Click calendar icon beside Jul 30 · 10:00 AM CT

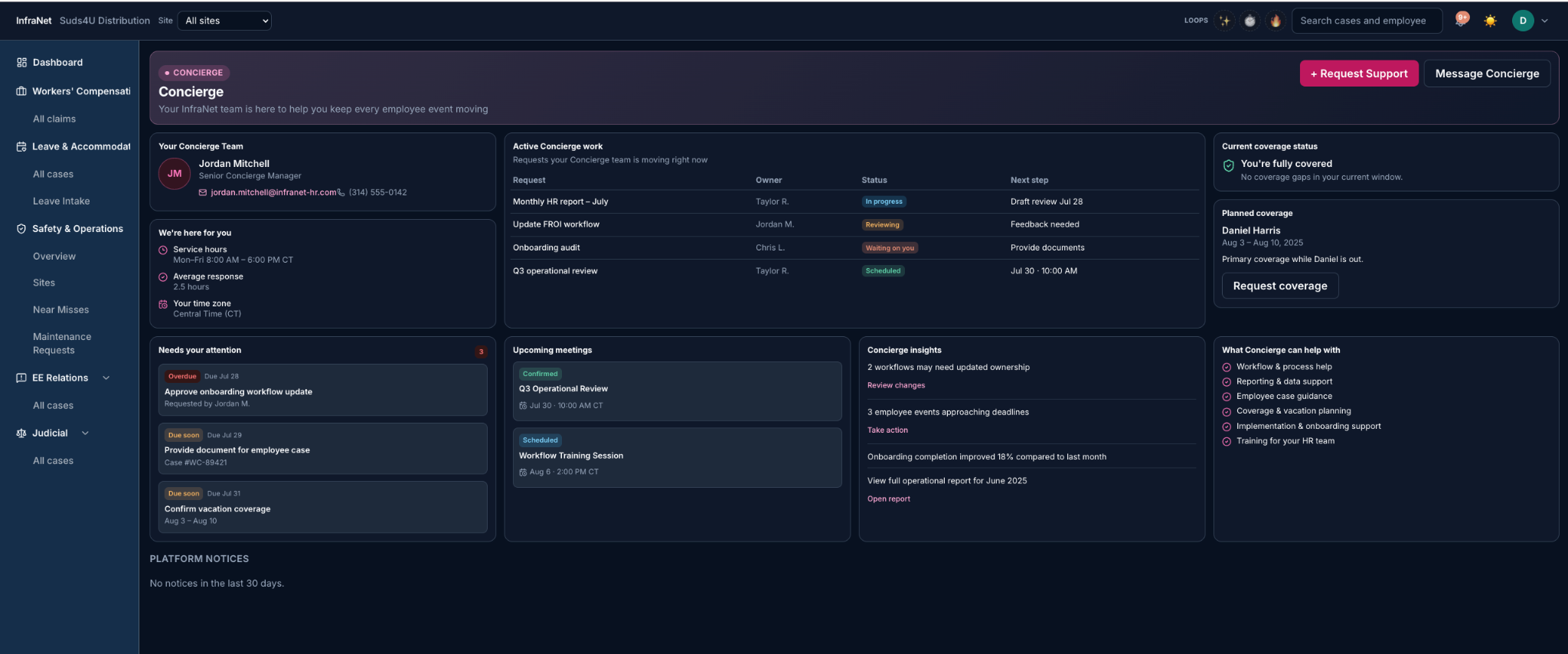pyautogui.click(x=523, y=406)
